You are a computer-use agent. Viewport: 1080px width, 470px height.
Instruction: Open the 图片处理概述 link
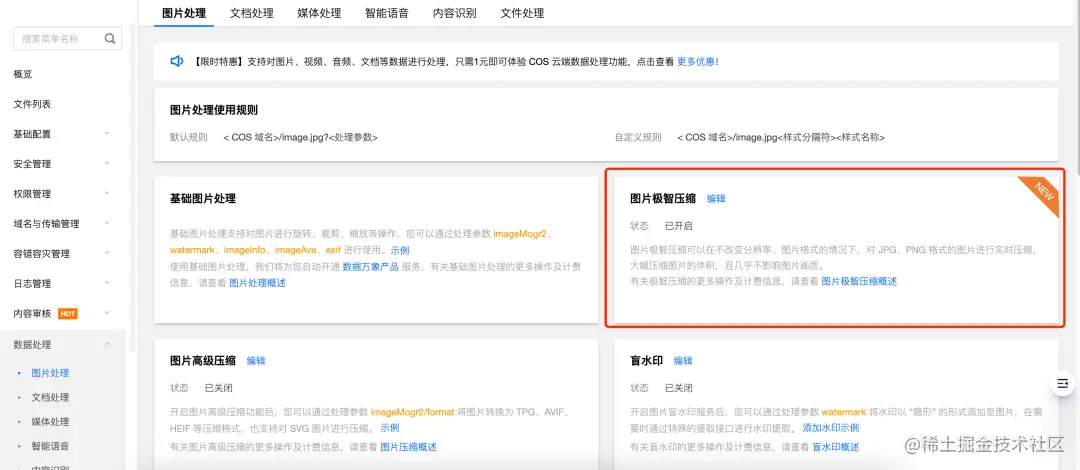[257, 283]
